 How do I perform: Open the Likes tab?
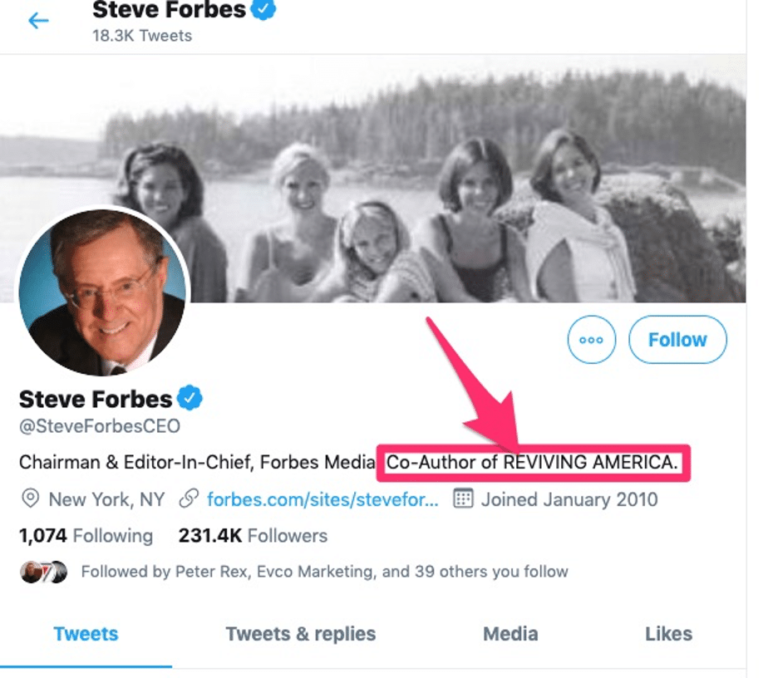click(668, 634)
